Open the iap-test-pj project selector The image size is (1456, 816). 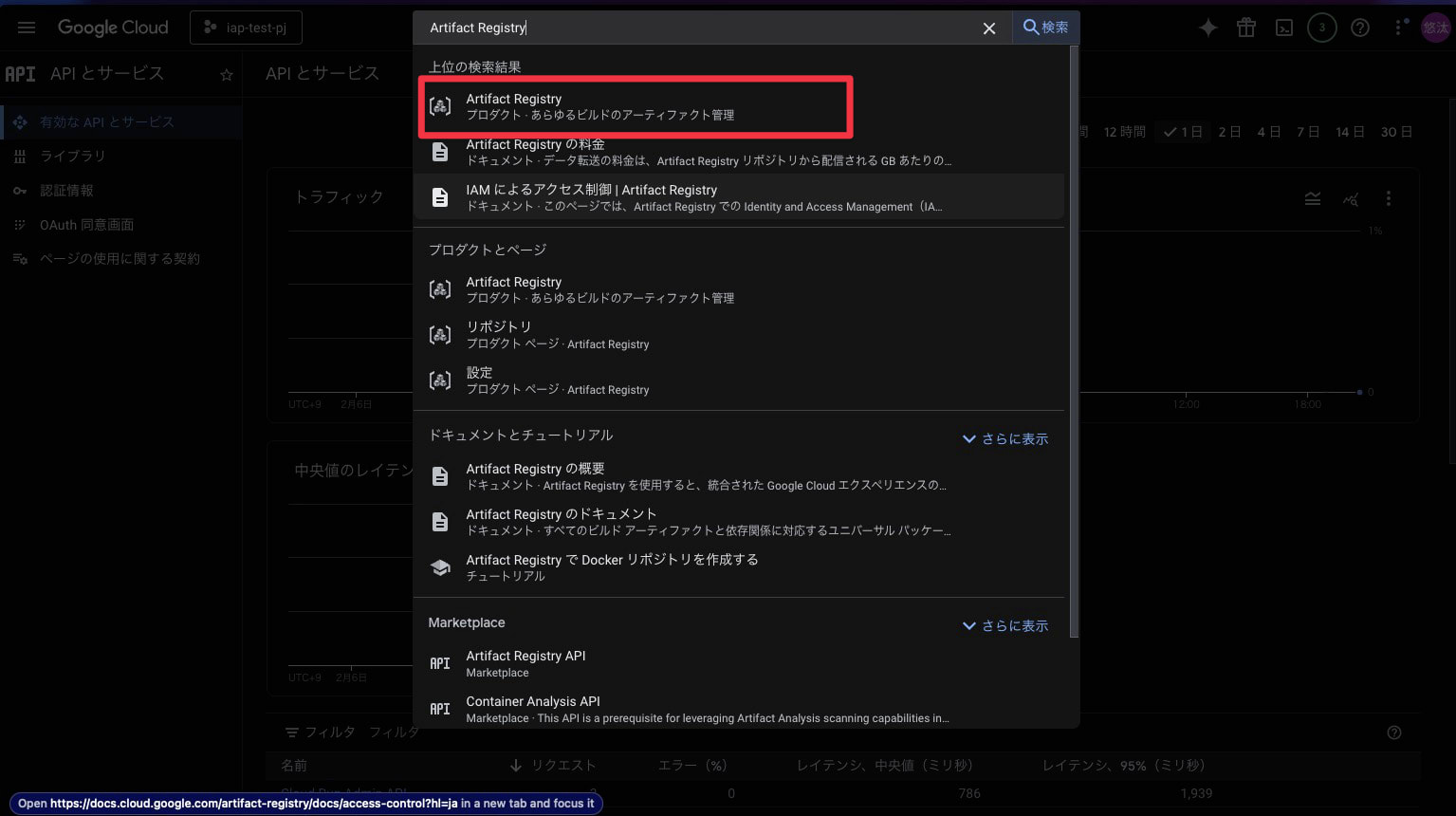click(247, 28)
